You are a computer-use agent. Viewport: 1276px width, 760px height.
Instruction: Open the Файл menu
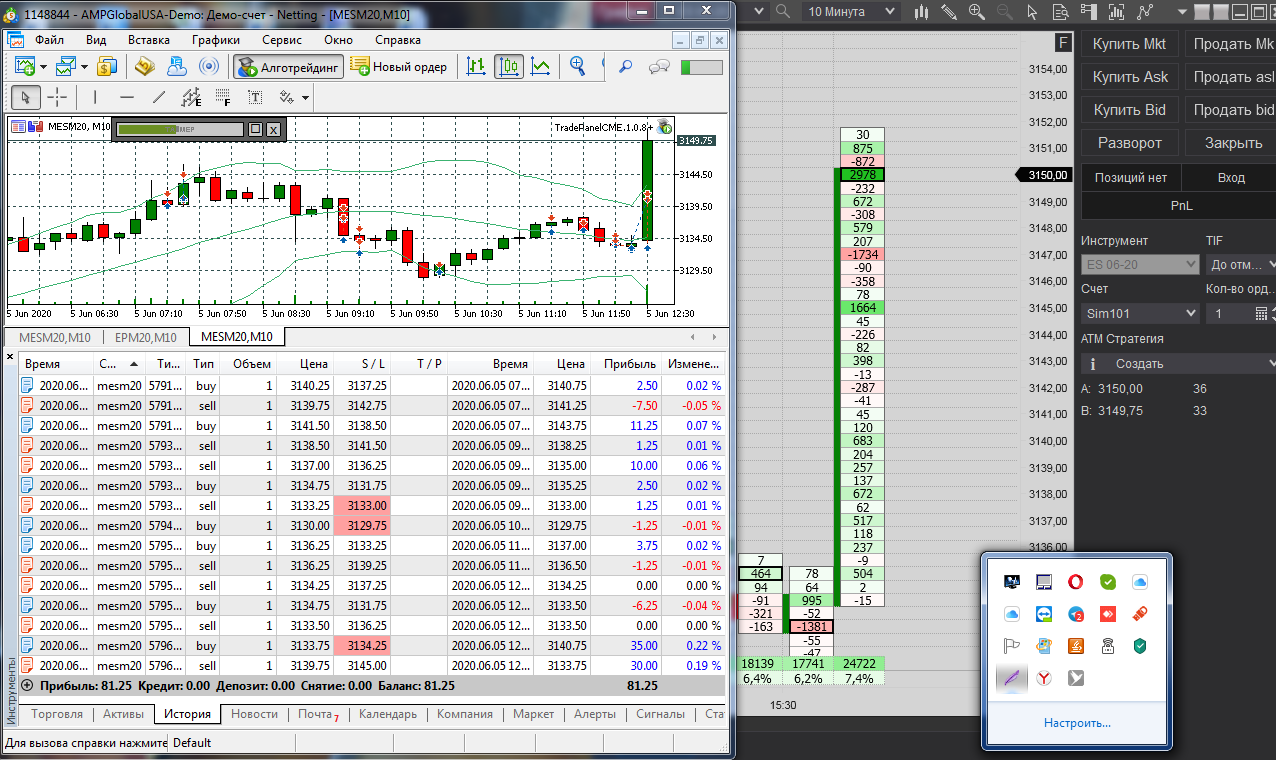pyautogui.click(x=49, y=40)
